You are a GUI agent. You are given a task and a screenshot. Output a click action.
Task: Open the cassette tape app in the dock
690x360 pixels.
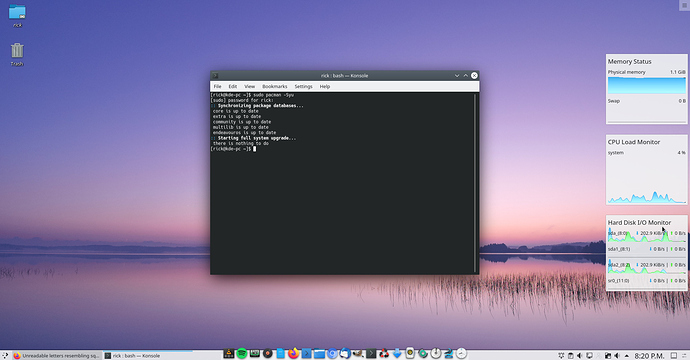pyautogui.click(x=255, y=353)
